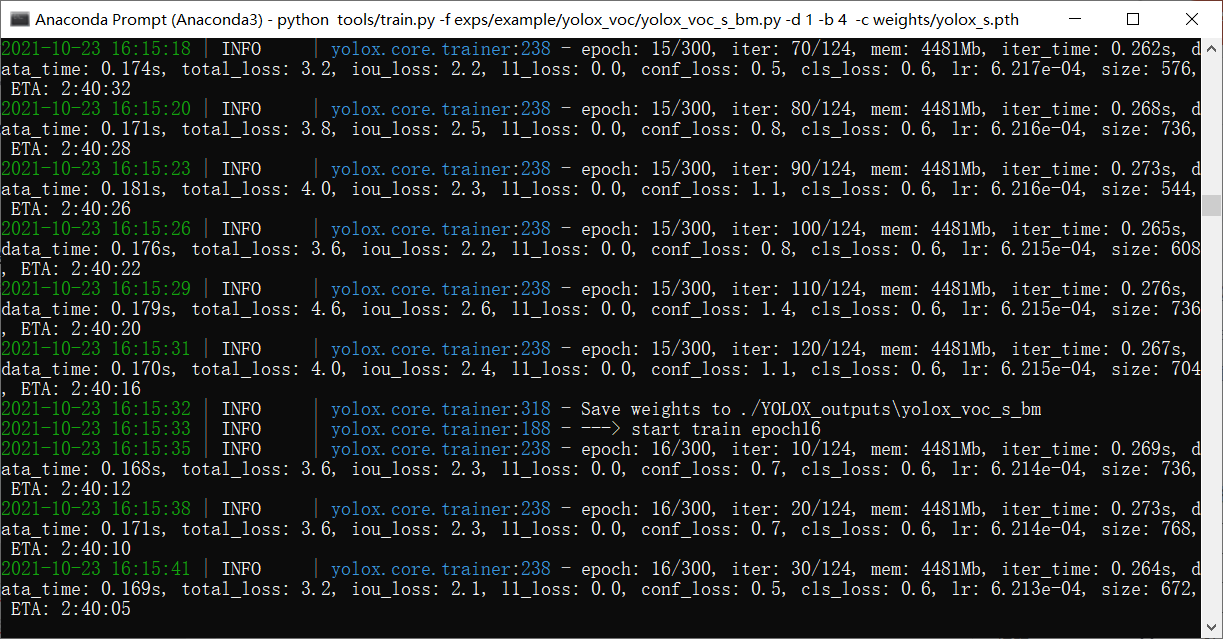Screen dimensions: 1223x639
Task: Click the Anaconda Prompt icon in title bar
Action: pos(17,19)
